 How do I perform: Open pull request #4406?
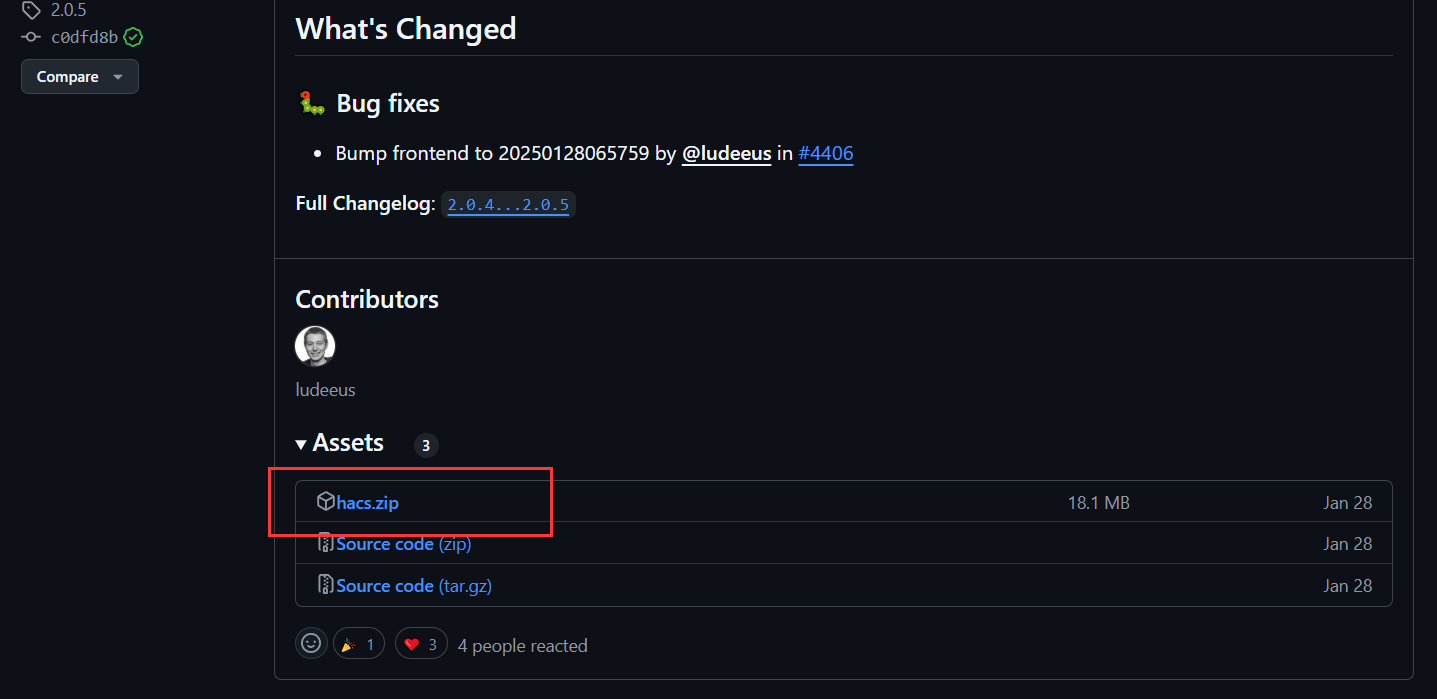pyautogui.click(x=825, y=154)
